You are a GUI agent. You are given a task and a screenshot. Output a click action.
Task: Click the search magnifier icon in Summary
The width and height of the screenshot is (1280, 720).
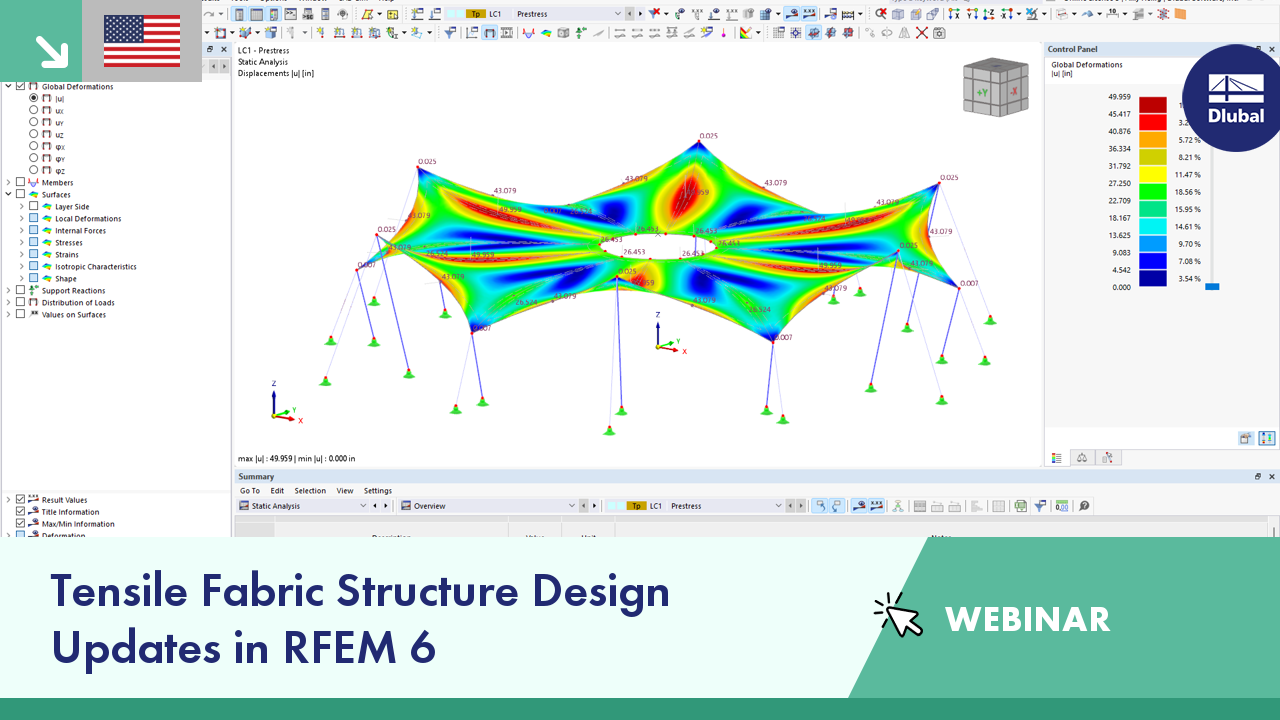(1084, 506)
